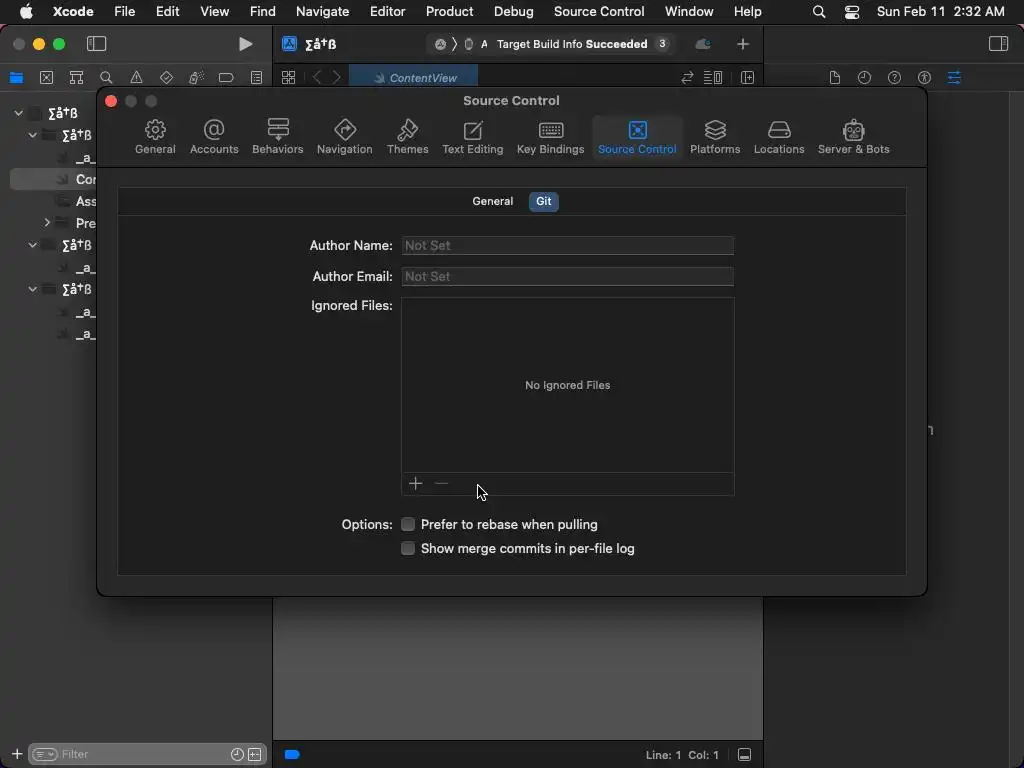Click the editor options lines icon
Screen dimensions: 1024x768
[x=712, y=78]
